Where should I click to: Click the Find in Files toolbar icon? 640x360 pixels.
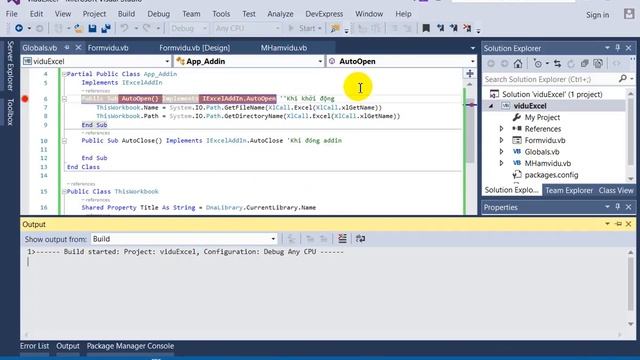click(x=335, y=28)
